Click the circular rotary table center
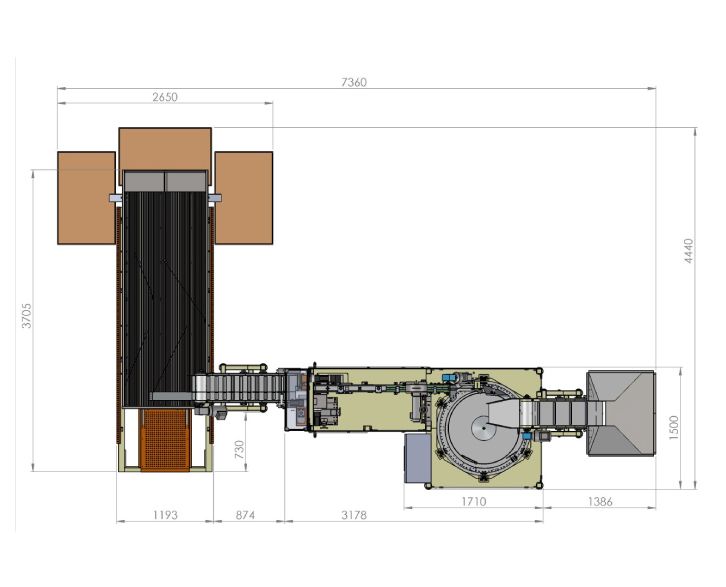Viewport: 726px width, 587px height. click(x=484, y=430)
